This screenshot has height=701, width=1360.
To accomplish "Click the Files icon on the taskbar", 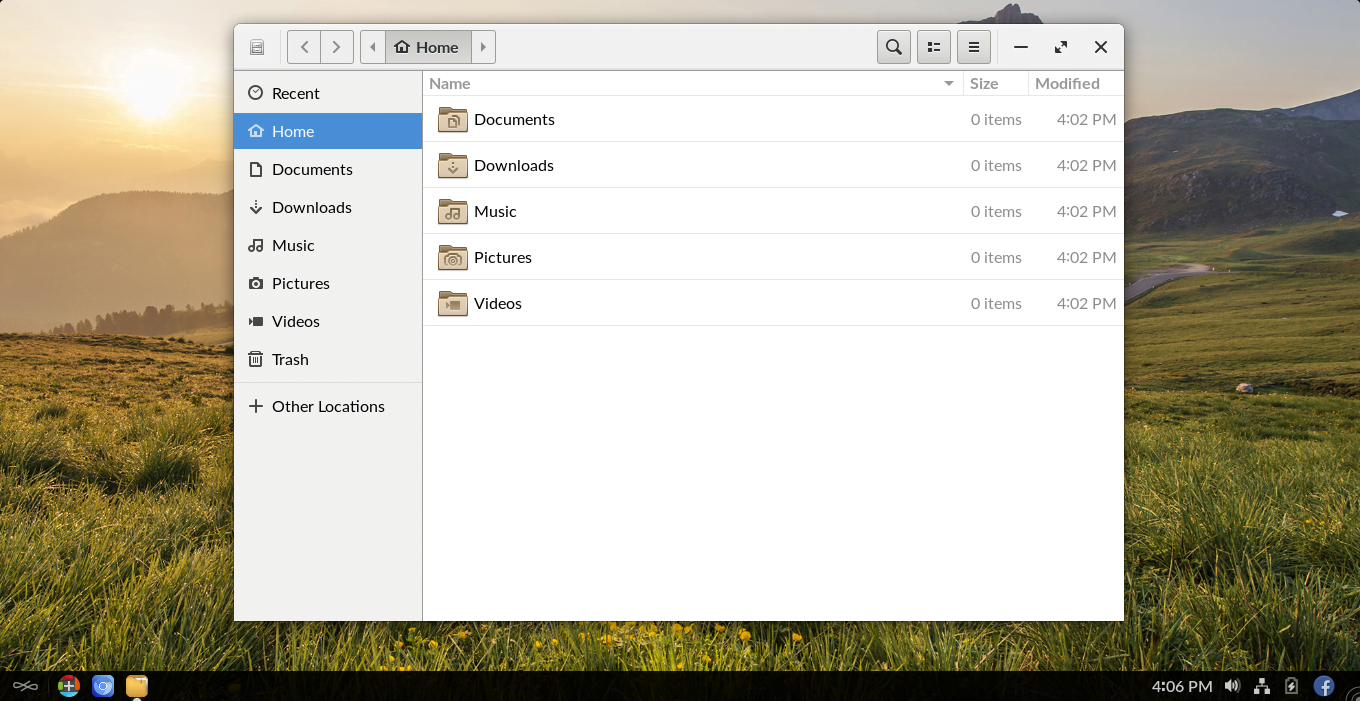I will (x=137, y=686).
